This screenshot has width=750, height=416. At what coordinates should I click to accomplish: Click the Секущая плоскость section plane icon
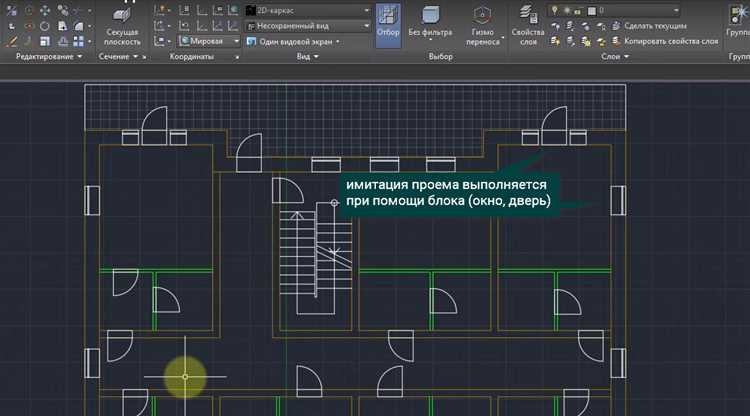[122, 16]
